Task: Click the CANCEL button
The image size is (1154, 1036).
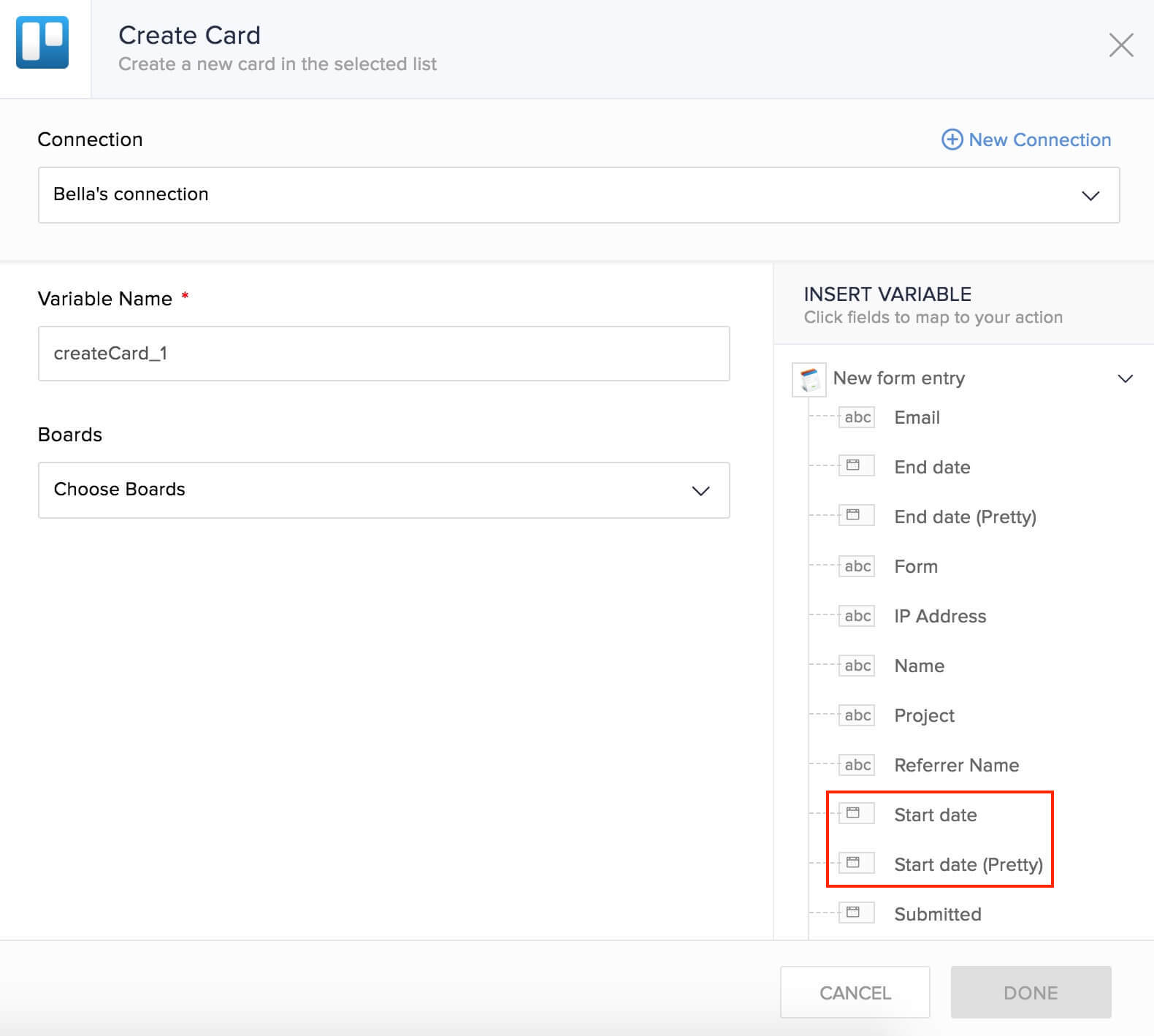Action: (855, 992)
